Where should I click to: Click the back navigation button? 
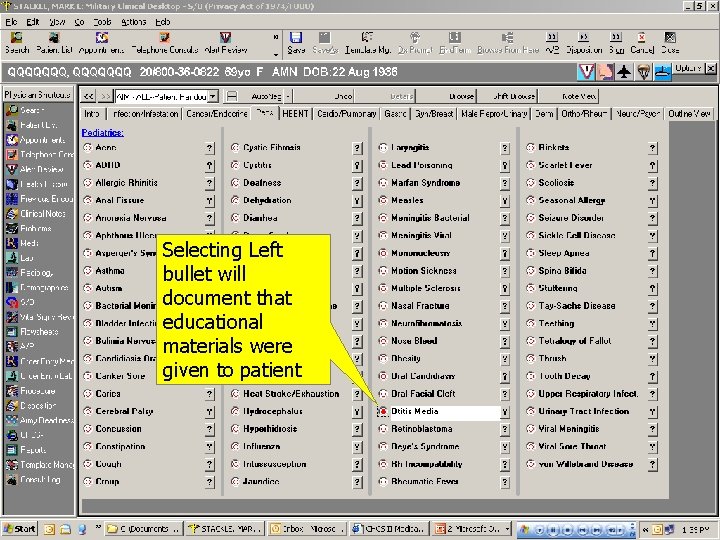pyautogui.click(x=88, y=96)
